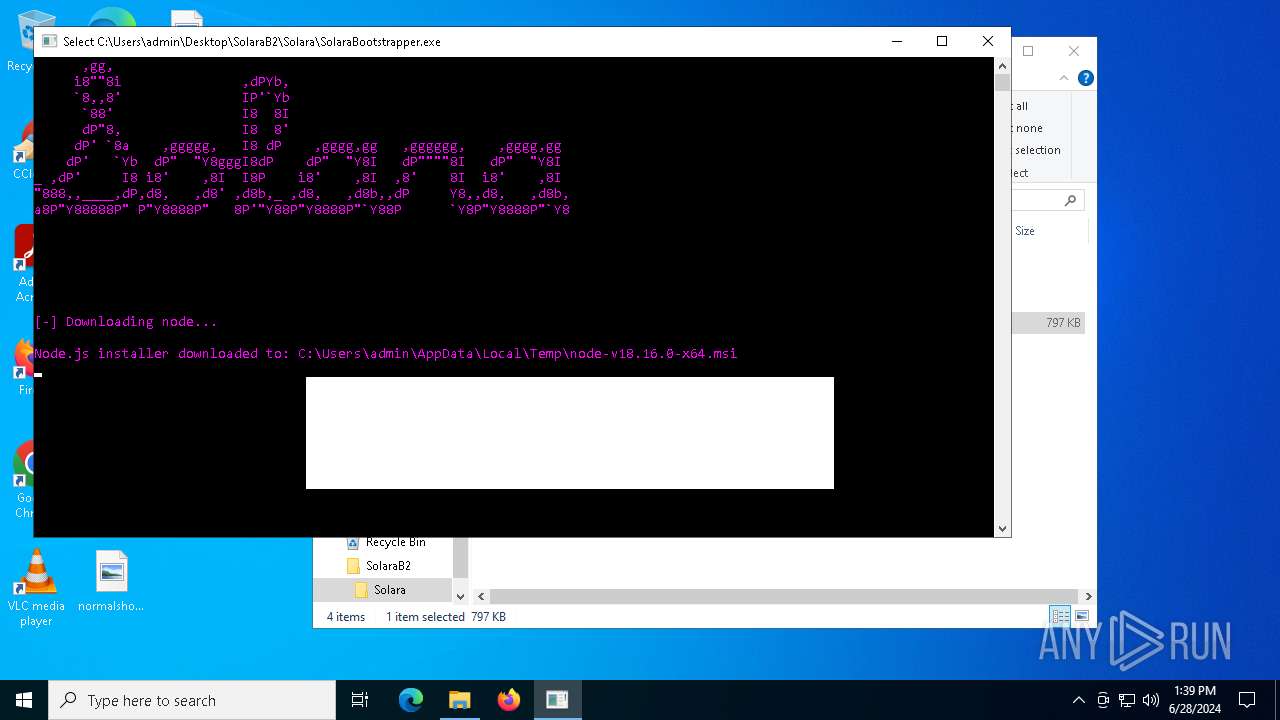This screenshot has height=720, width=1280.
Task: Launch Firefox from taskbar
Action: 509,700
